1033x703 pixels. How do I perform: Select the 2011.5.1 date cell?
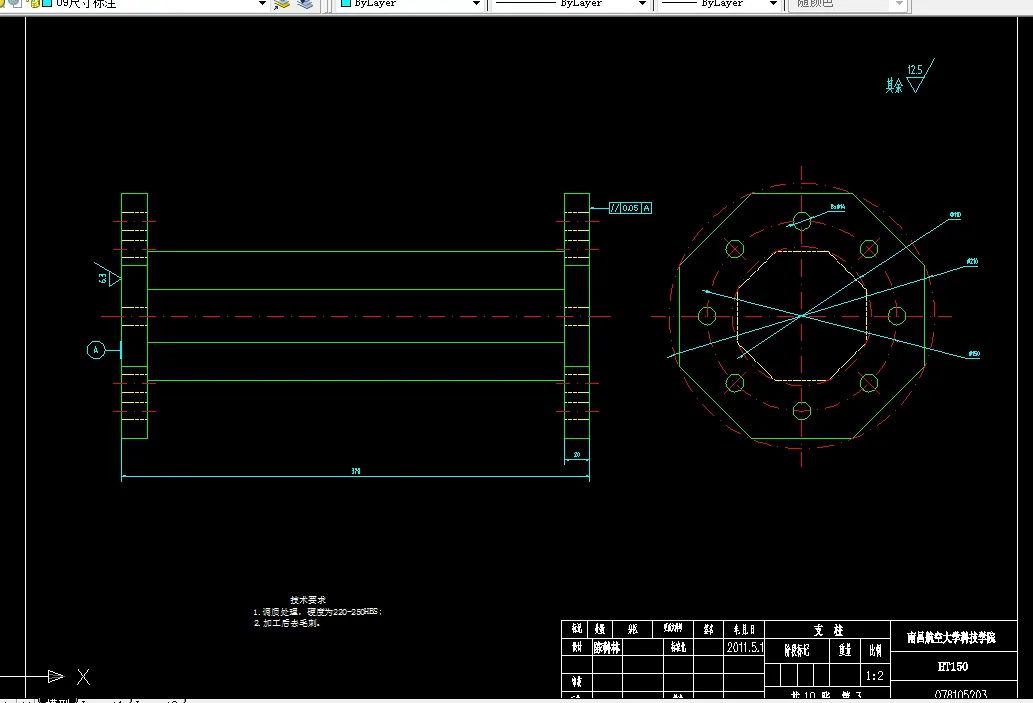click(744, 648)
